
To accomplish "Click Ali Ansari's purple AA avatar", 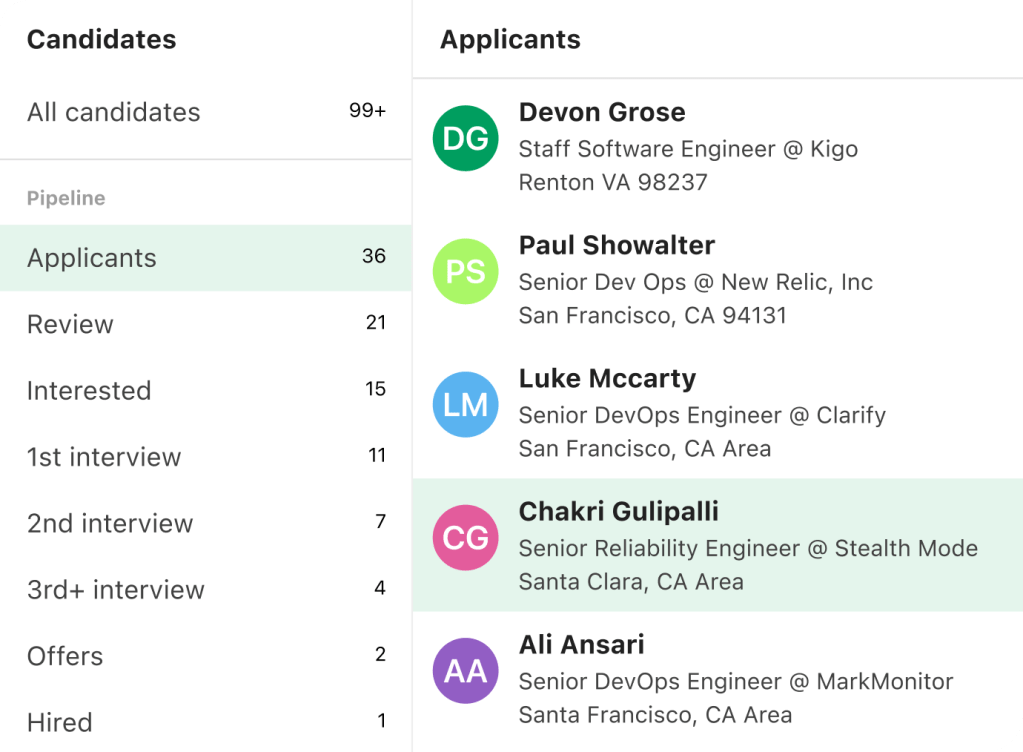I will click(465, 671).
